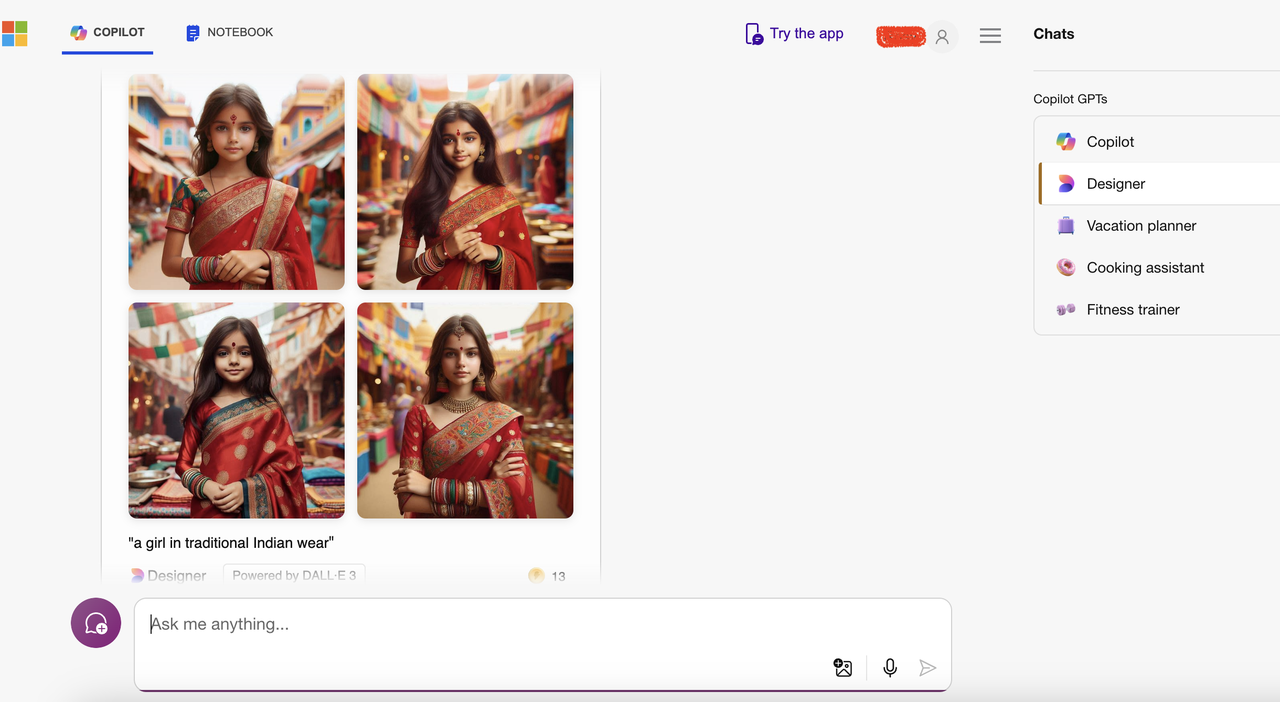Open the Fitness trainer GPT
Screen dimensions: 1280x702
pyautogui.click(x=1160, y=310)
